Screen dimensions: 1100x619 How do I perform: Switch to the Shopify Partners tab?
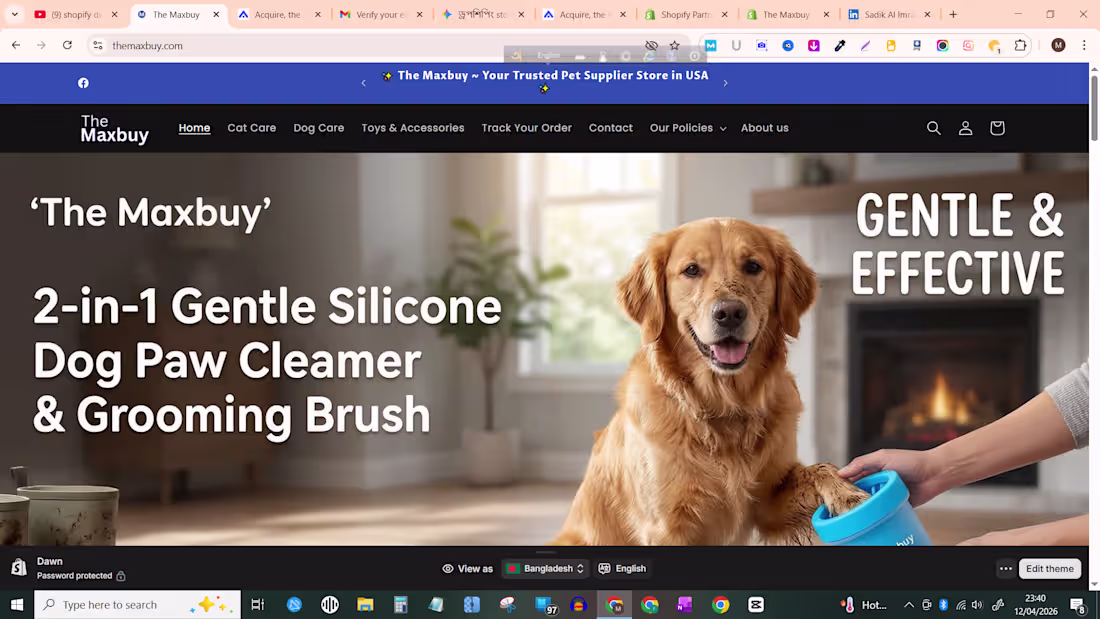[686, 14]
